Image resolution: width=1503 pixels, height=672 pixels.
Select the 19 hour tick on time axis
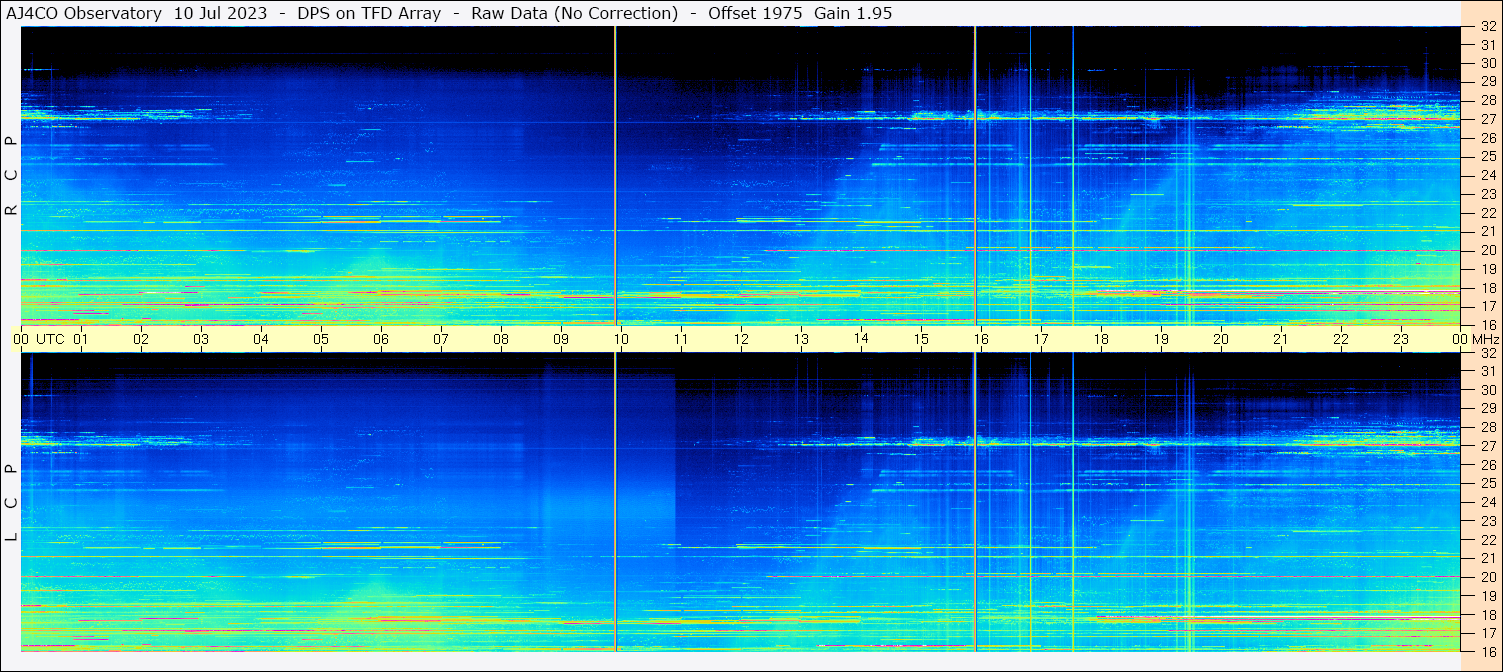coord(1161,339)
